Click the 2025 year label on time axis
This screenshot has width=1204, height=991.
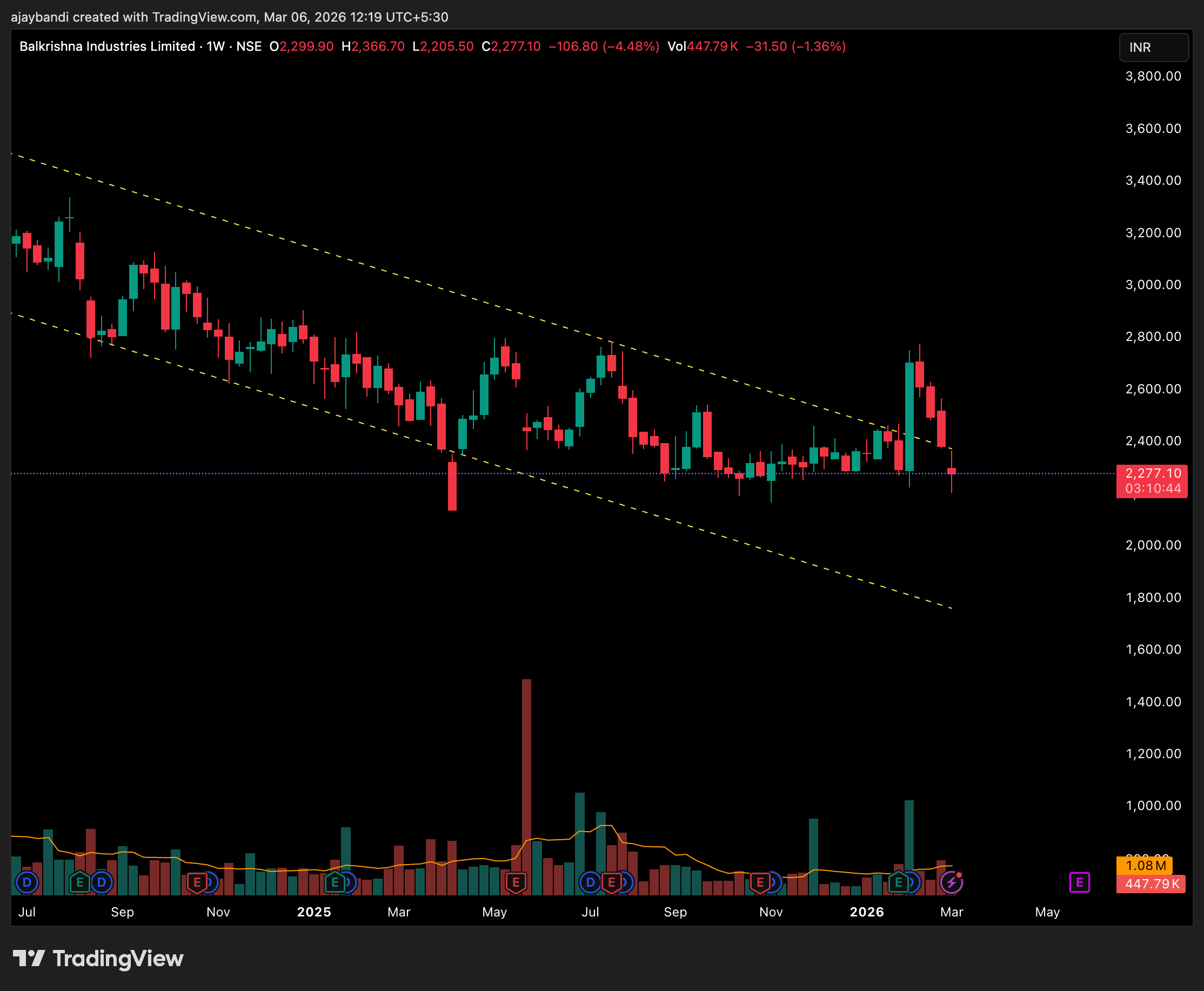pyautogui.click(x=314, y=912)
